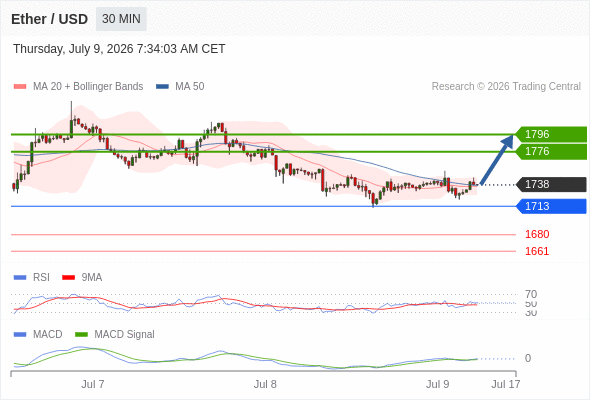
Task: Click the MA 20 + Bollinger Bands legend swatch
Action: tap(20, 87)
